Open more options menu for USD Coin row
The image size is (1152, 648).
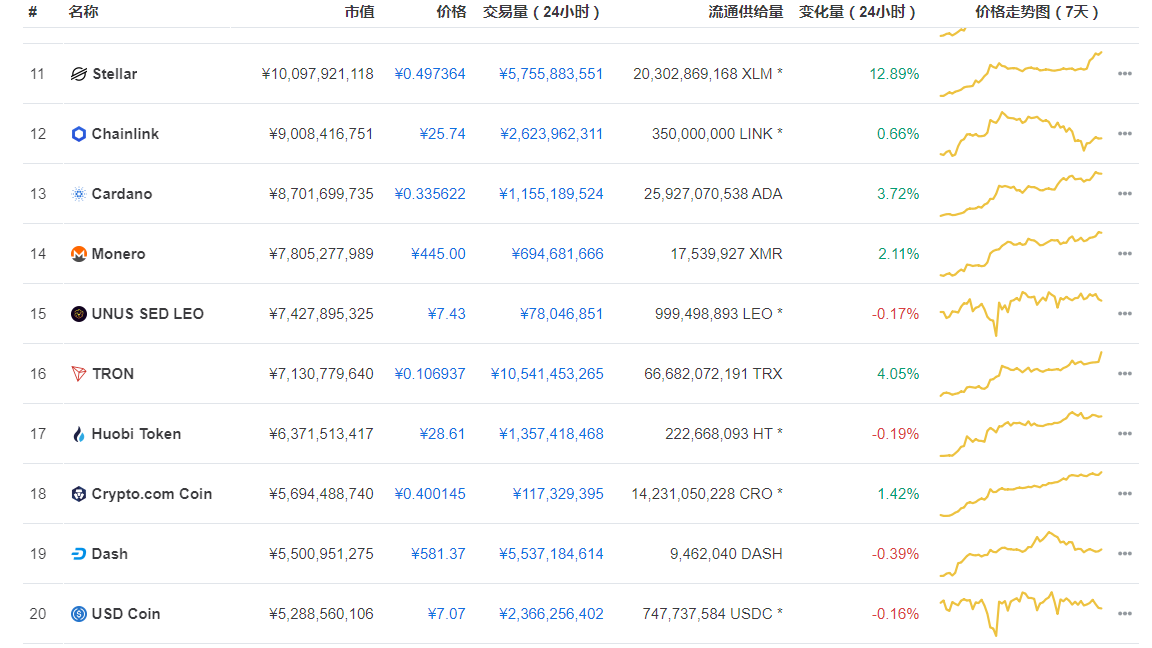pos(1124,614)
